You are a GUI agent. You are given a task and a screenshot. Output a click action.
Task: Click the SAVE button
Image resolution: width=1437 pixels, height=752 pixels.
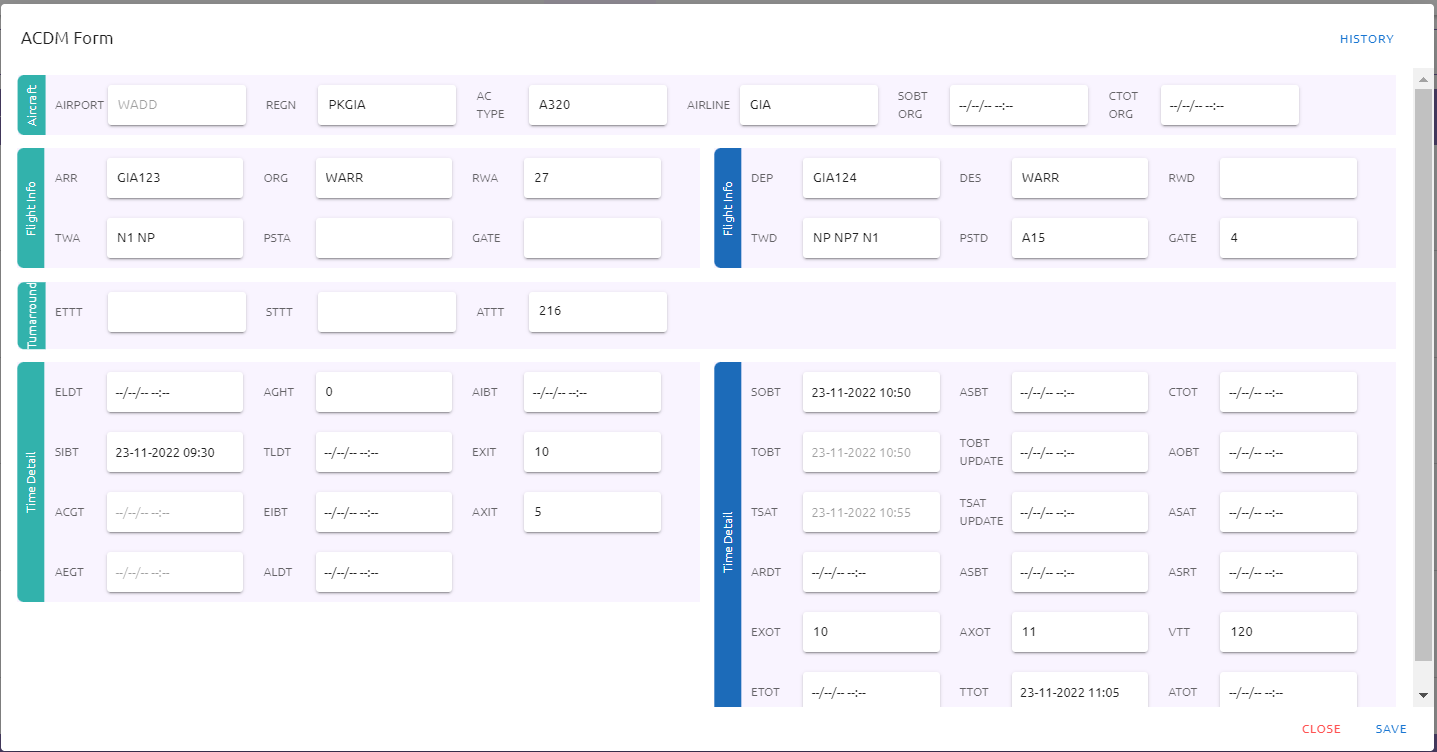coord(1391,729)
